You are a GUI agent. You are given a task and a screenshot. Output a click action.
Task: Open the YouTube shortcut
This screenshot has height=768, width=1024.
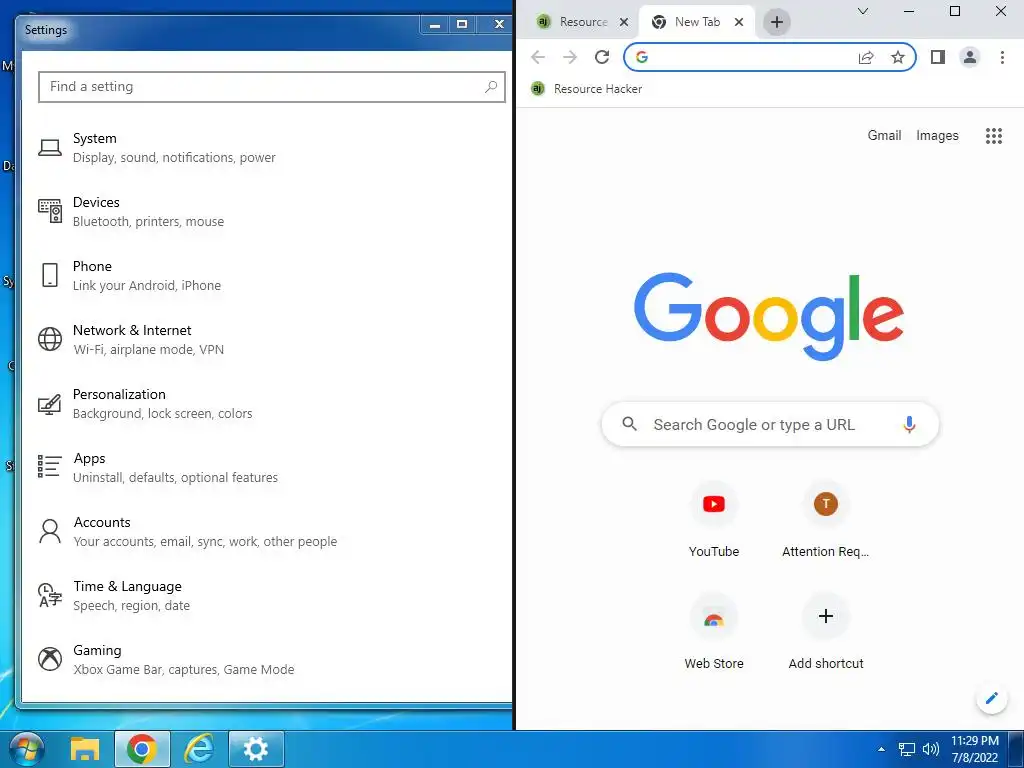714,521
